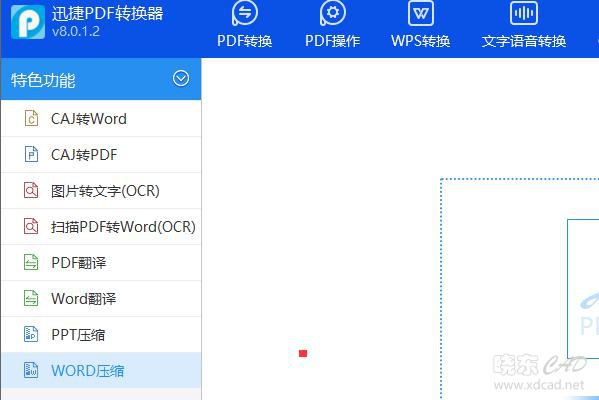The image size is (599, 400).
Task: Click the v8.0.1.2 version text
Action: (76, 31)
